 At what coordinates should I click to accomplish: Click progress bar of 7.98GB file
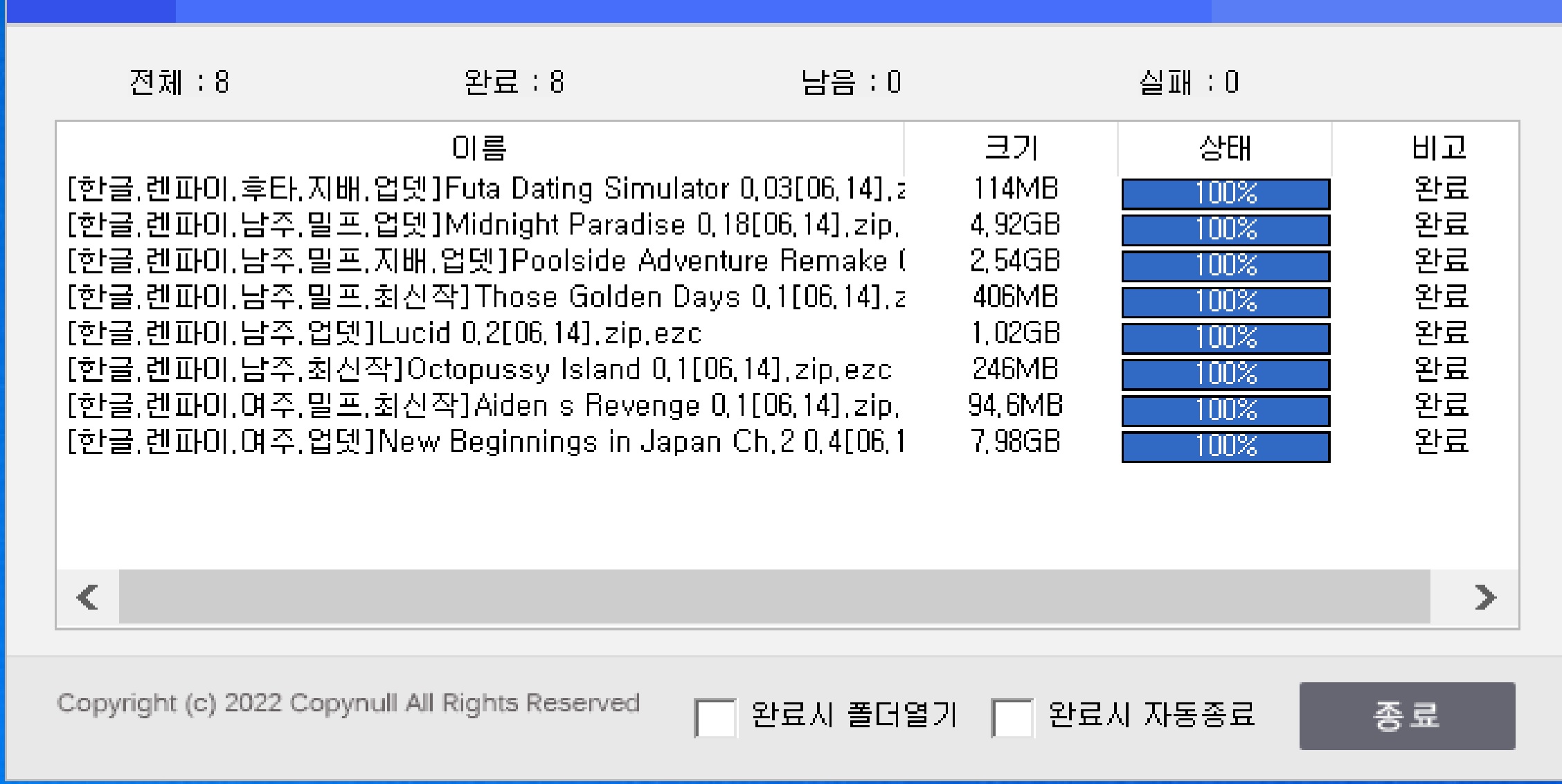(x=1225, y=446)
